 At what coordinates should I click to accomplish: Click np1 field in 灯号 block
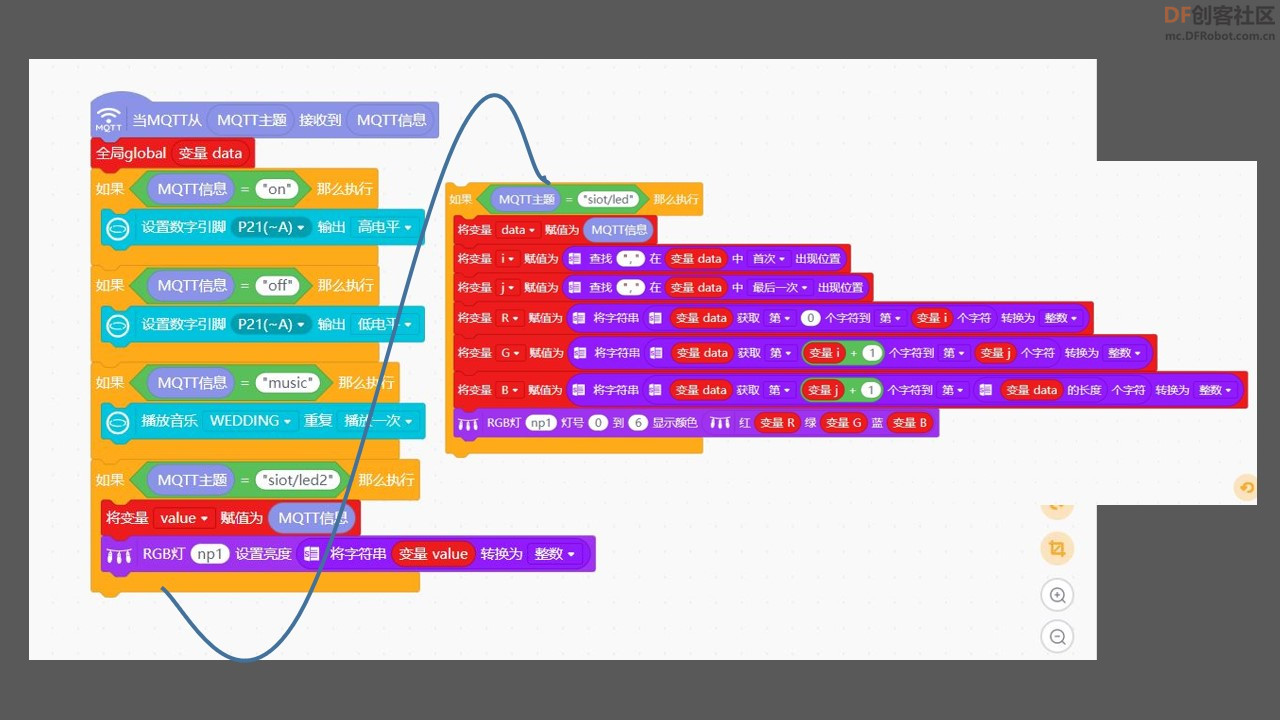tap(541, 423)
